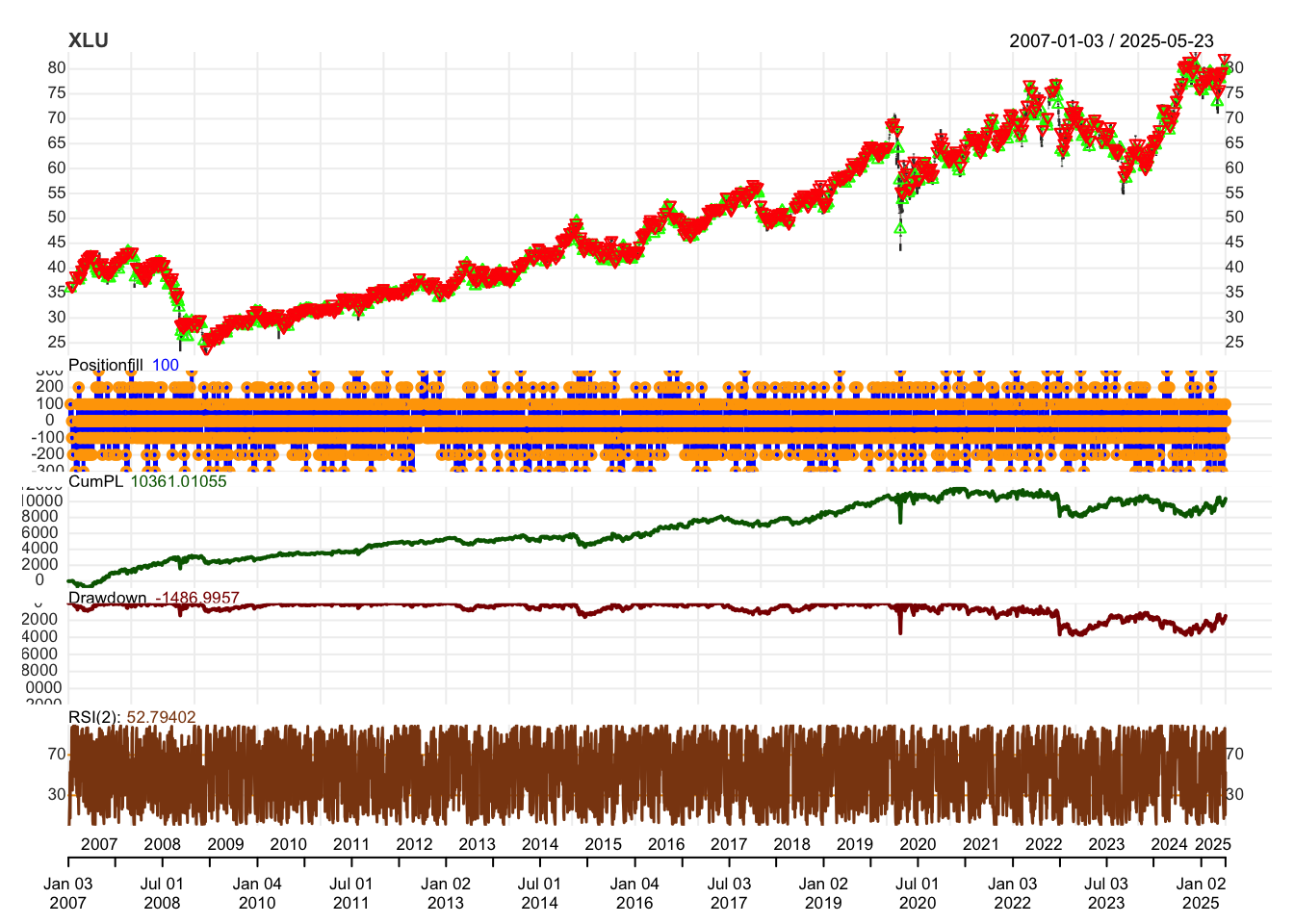Click the Jul 01 2011 date tick
This screenshot has width=1294, height=924.
(351, 893)
